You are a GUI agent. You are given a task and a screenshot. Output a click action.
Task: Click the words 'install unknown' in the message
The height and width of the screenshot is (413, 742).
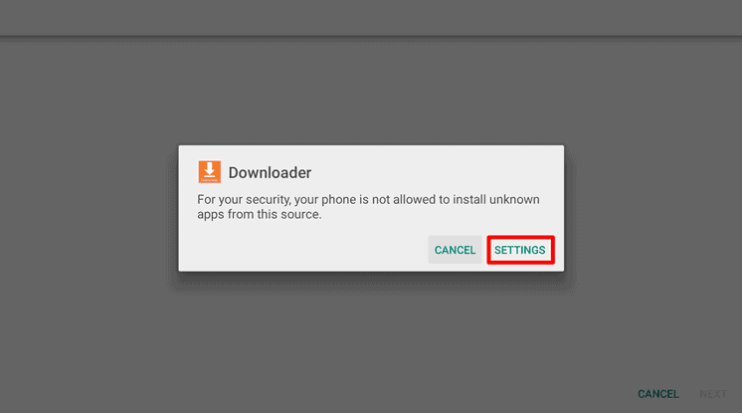point(496,199)
